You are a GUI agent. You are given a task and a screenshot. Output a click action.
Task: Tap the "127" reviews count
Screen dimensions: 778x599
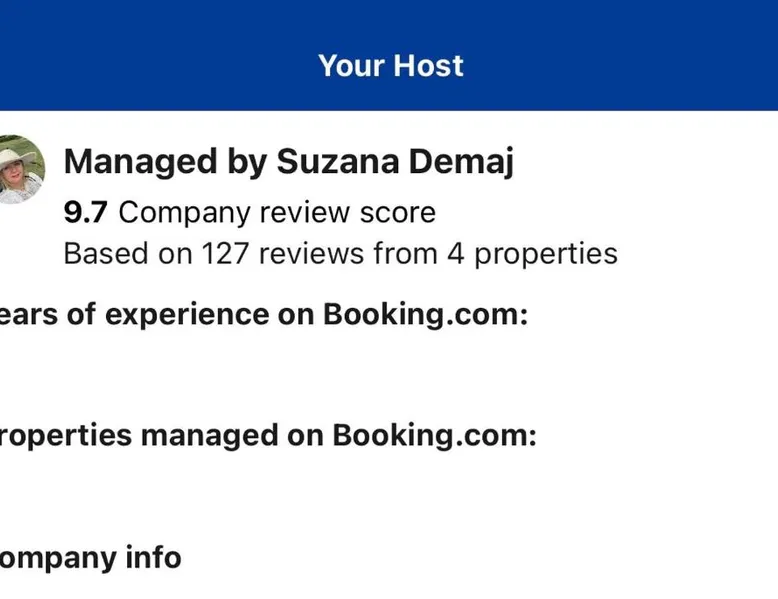click(227, 254)
